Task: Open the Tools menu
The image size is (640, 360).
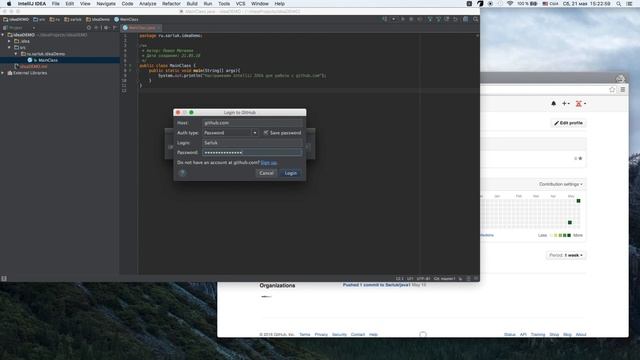Action: [x=224, y=4]
